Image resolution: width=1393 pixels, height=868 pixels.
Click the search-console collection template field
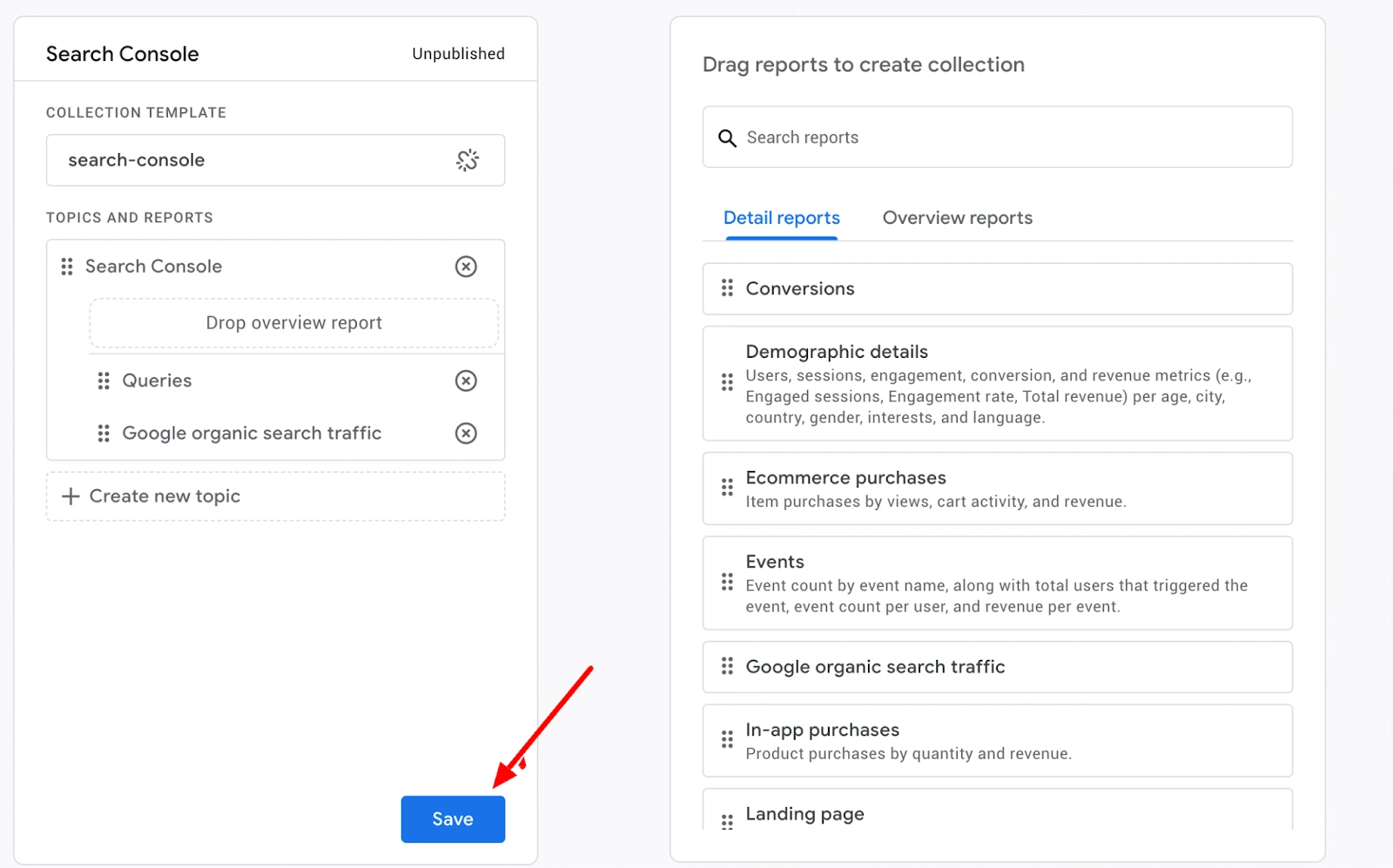[275, 160]
